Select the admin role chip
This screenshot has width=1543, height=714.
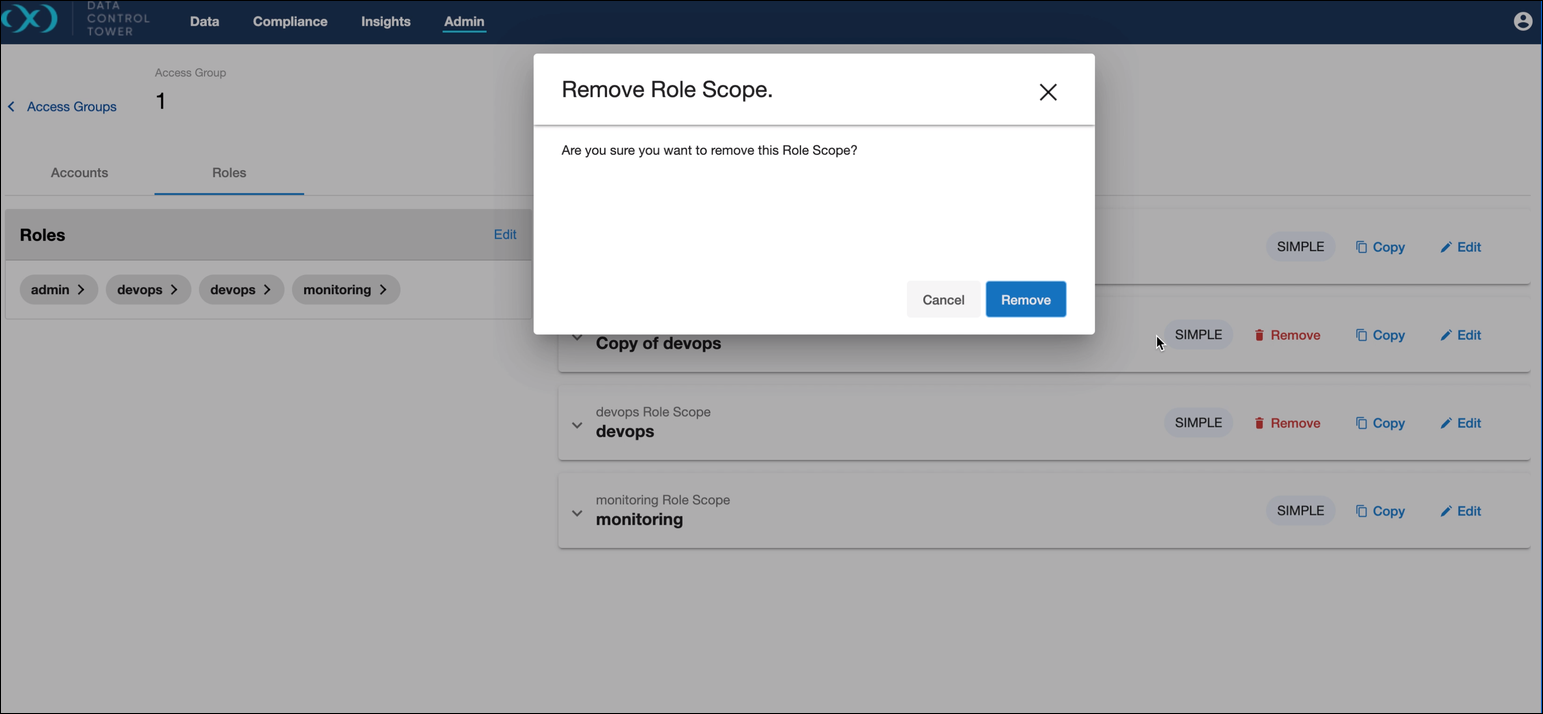tap(58, 290)
